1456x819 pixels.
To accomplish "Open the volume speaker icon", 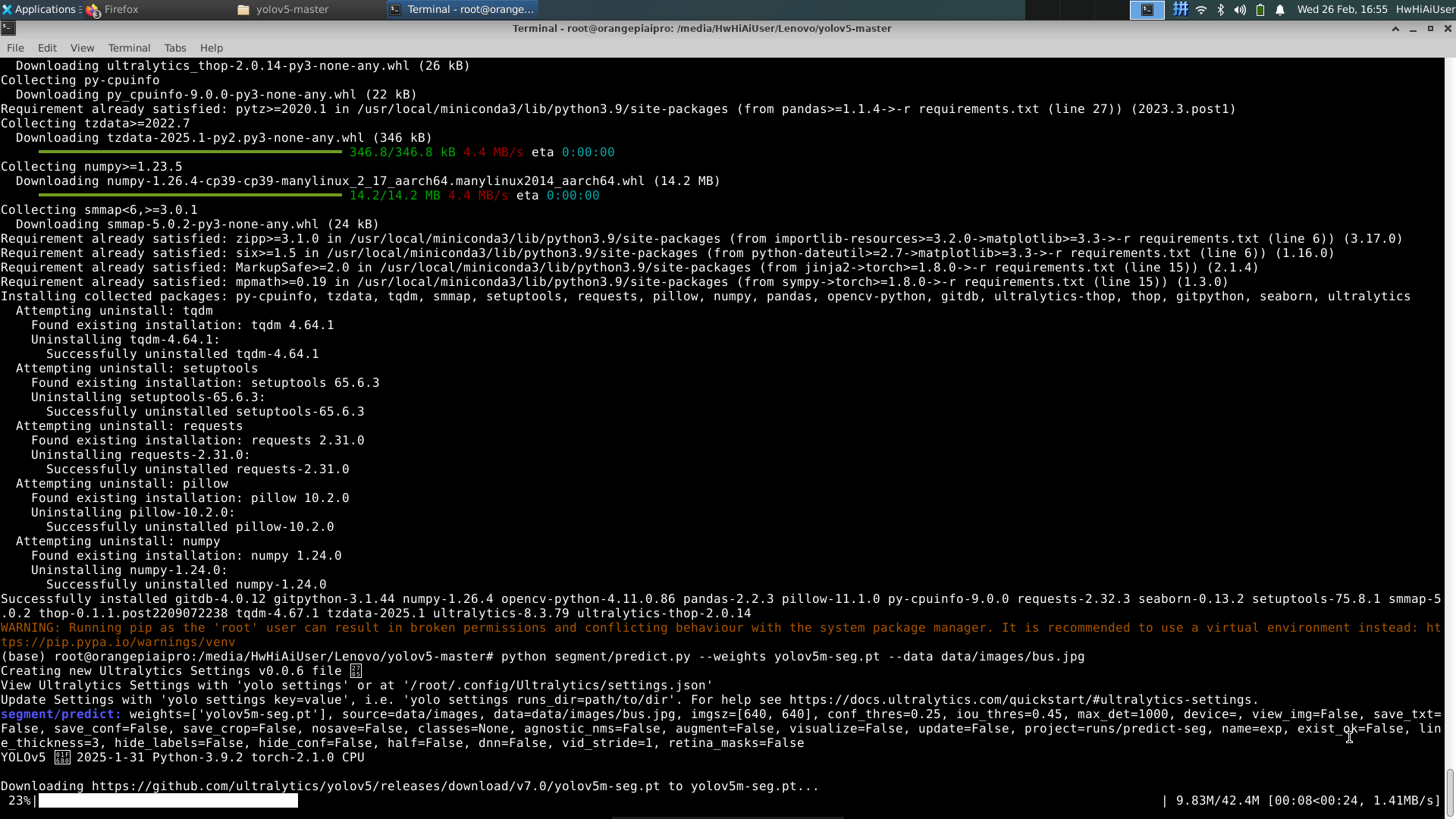I will click(1240, 10).
